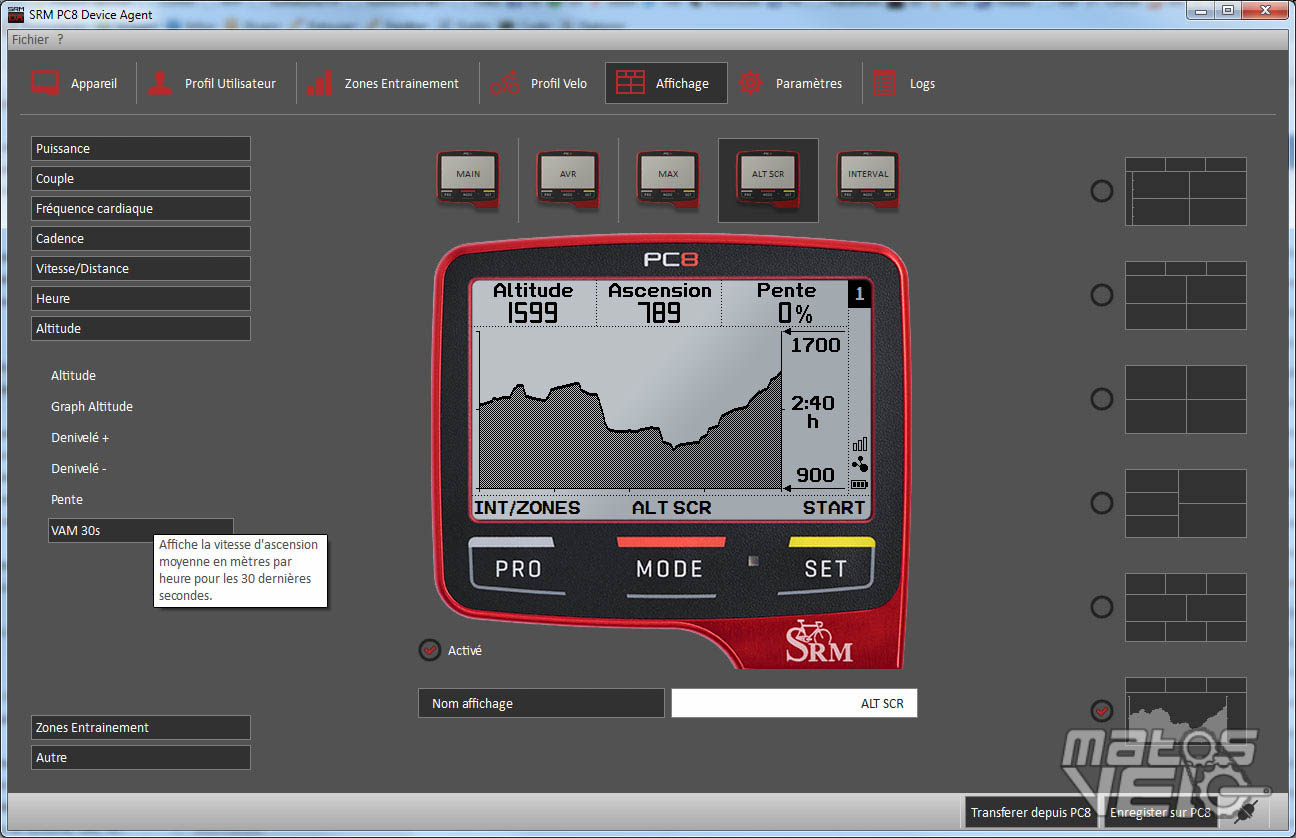Viewport: 1296px width, 838px height.
Task: Click the Paramètres gear icon
Action: coord(750,84)
